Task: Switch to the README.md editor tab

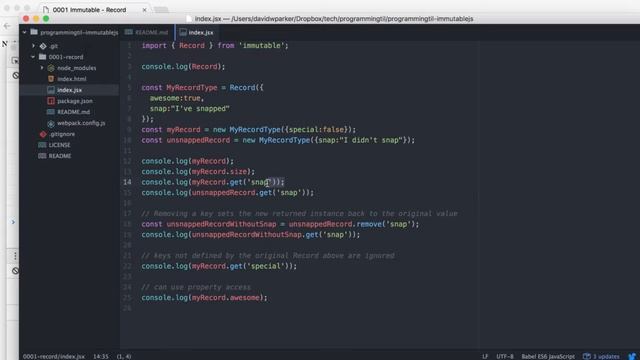Action: tap(147, 32)
